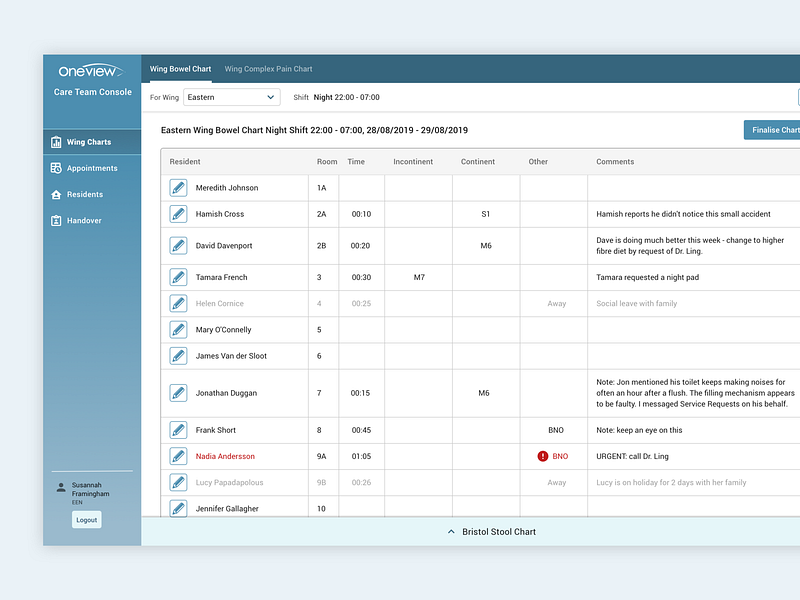Click the Wing Charts sidebar icon

coord(56,142)
